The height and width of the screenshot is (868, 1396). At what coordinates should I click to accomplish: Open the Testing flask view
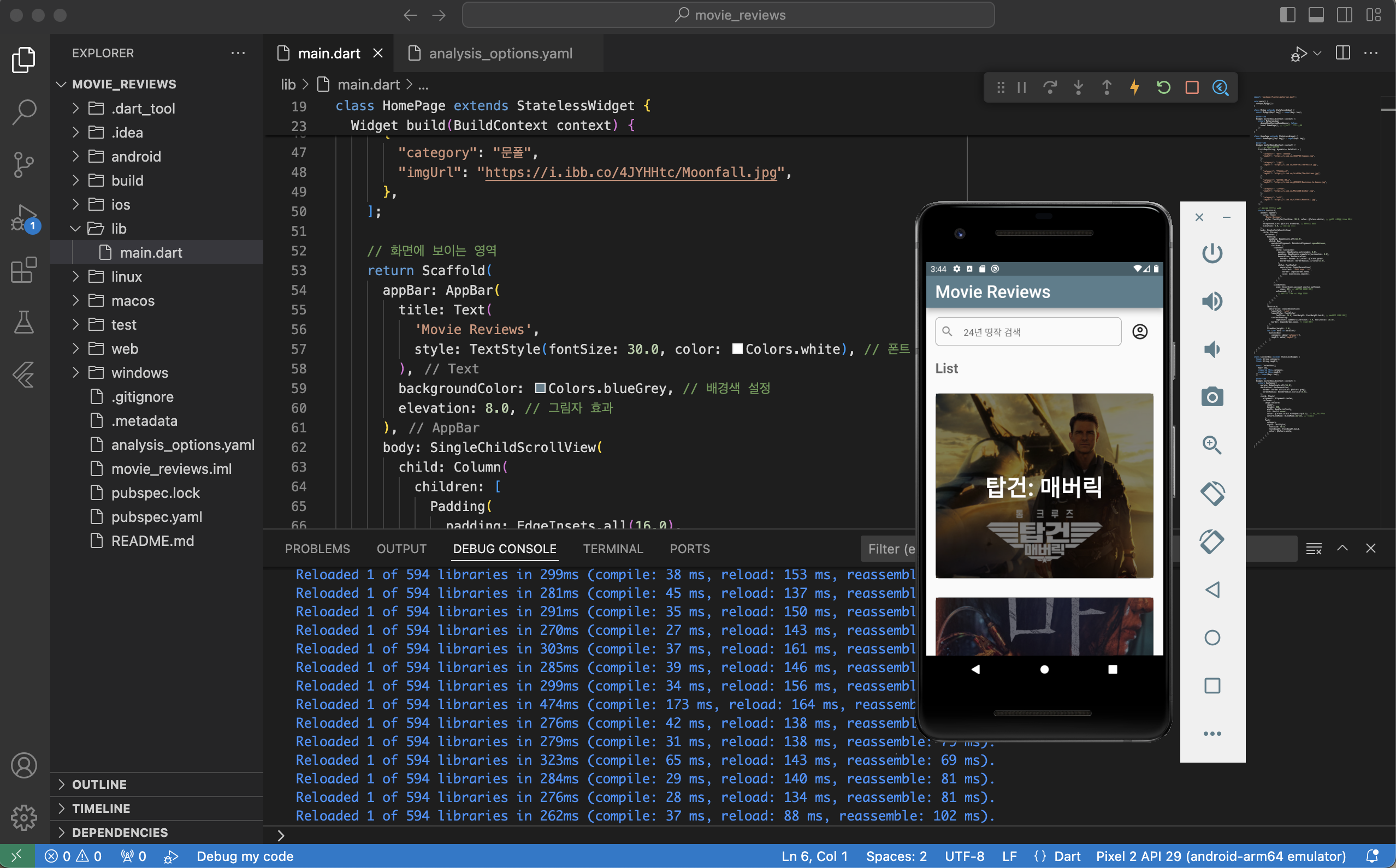click(x=23, y=322)
